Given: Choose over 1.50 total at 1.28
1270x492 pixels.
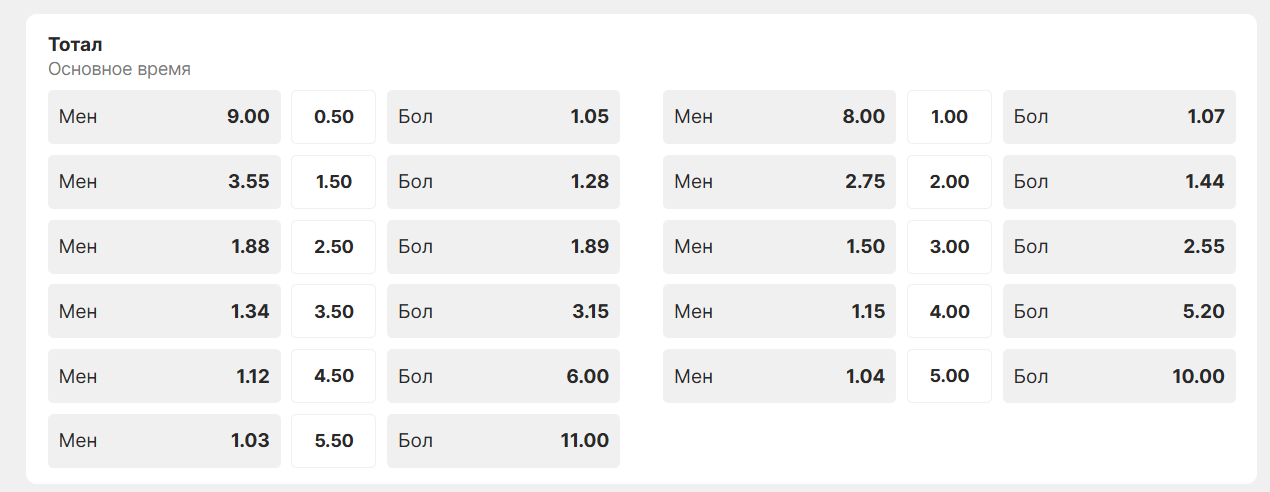Looking at the screenshot, I should point(503,182).
